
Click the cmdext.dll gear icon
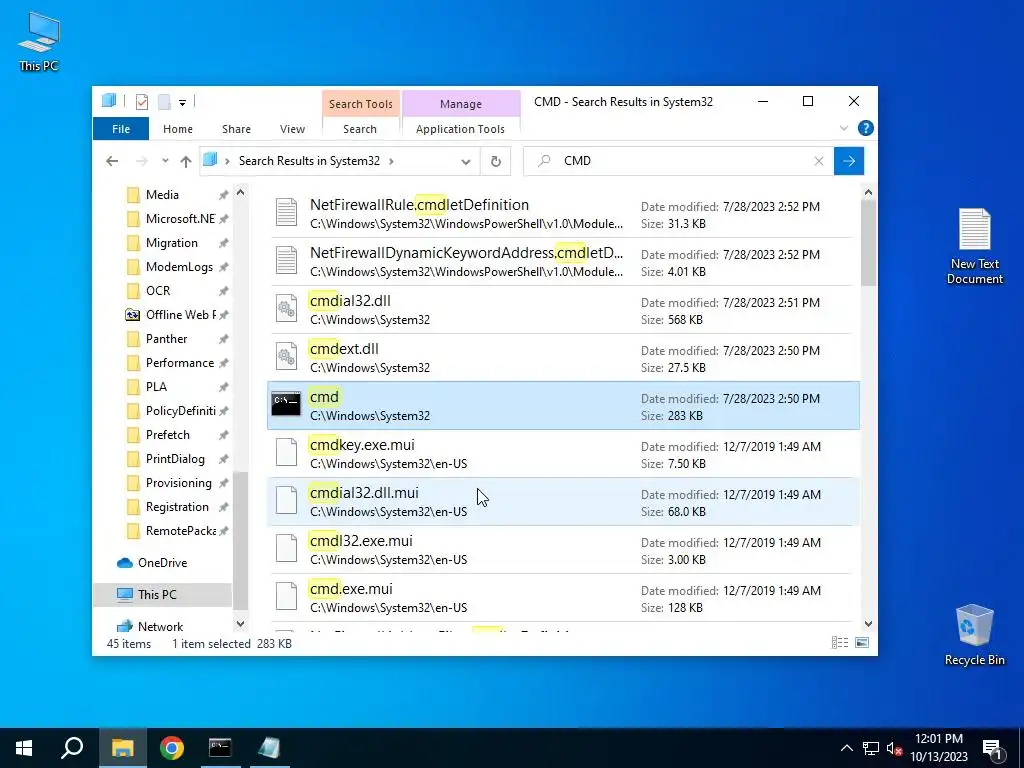[286, 357]
